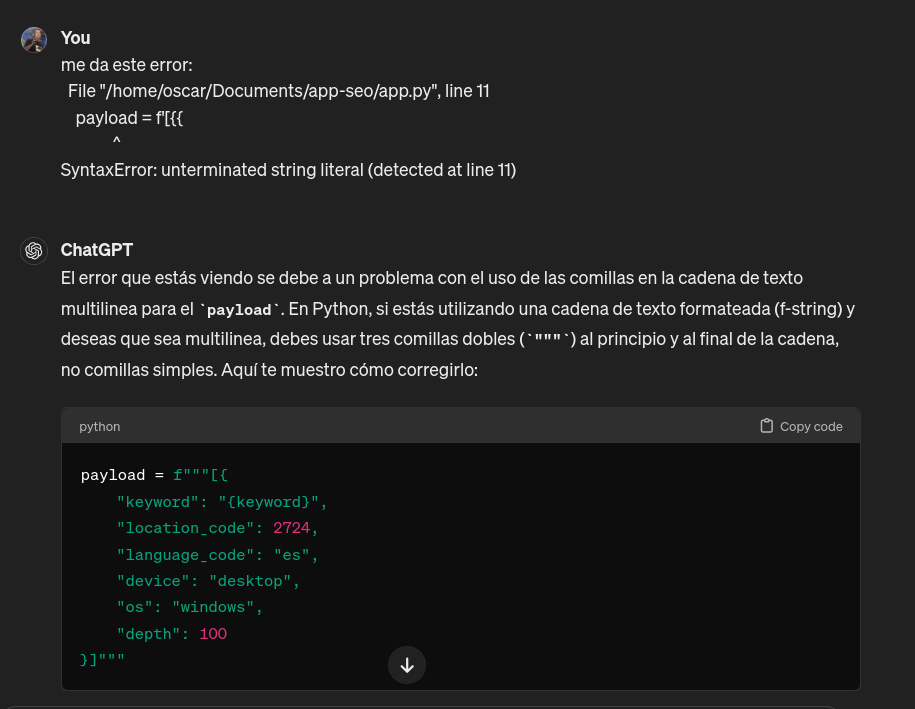Click the ChatGPT avatar beside the assistant response
915x709 pixels.
[x=33, y=250]
